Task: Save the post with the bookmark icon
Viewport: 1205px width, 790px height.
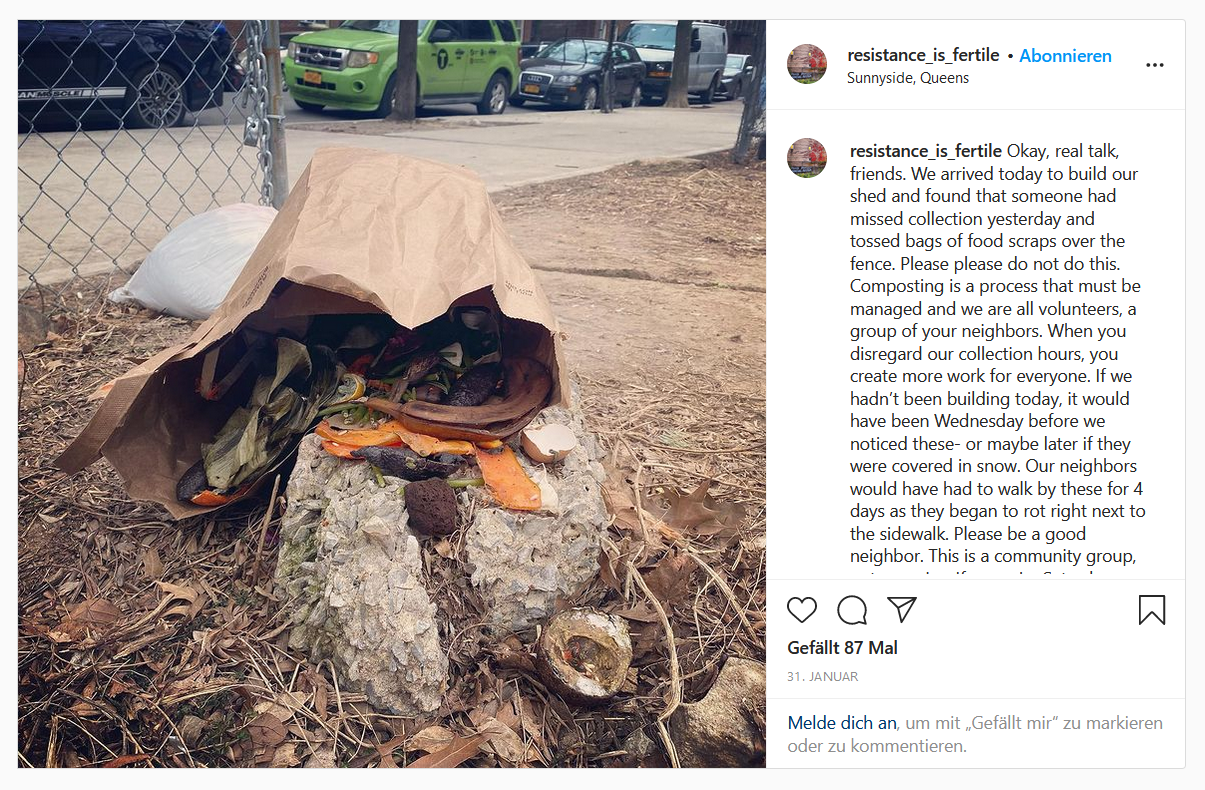Action: [1152, 610]
